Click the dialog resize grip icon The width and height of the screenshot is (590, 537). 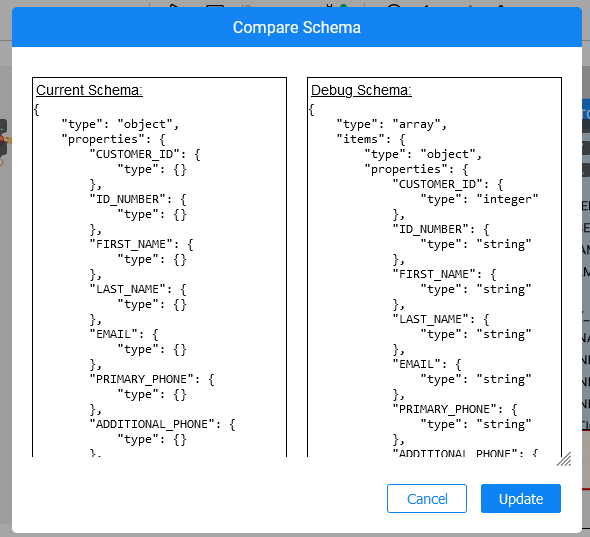pos(564,459)
